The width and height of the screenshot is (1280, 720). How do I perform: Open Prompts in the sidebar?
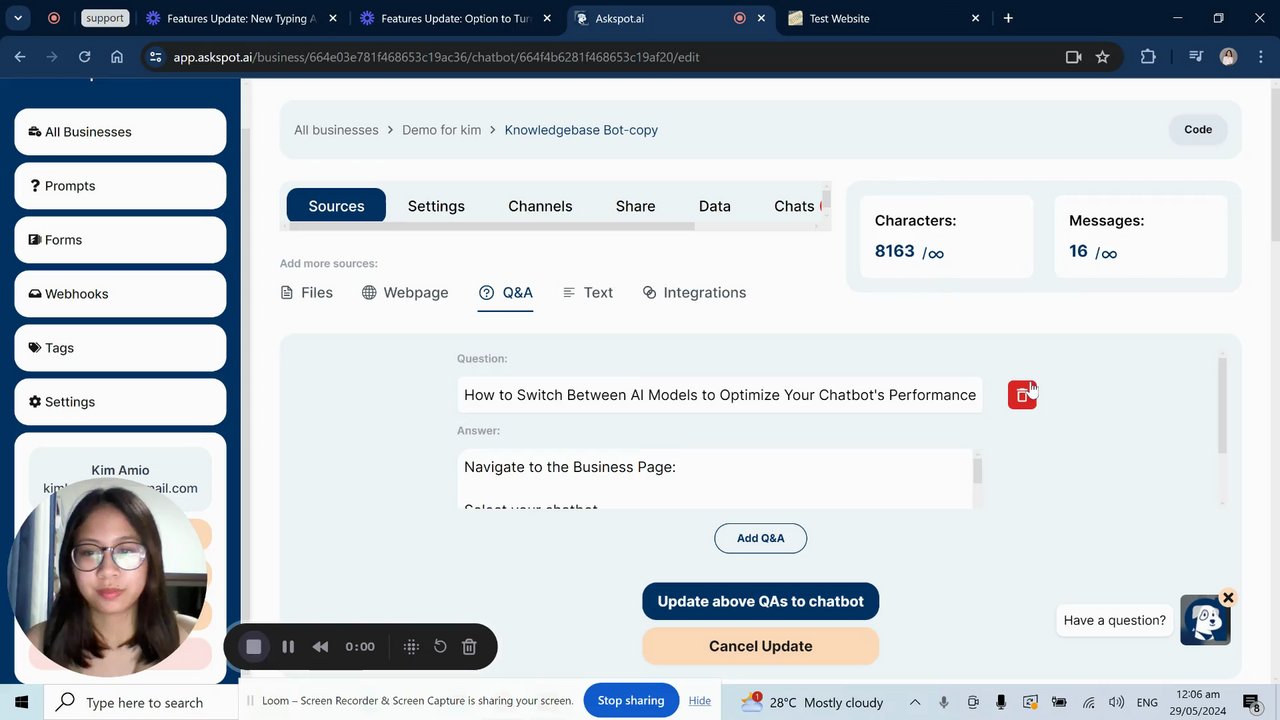point(120,186)
